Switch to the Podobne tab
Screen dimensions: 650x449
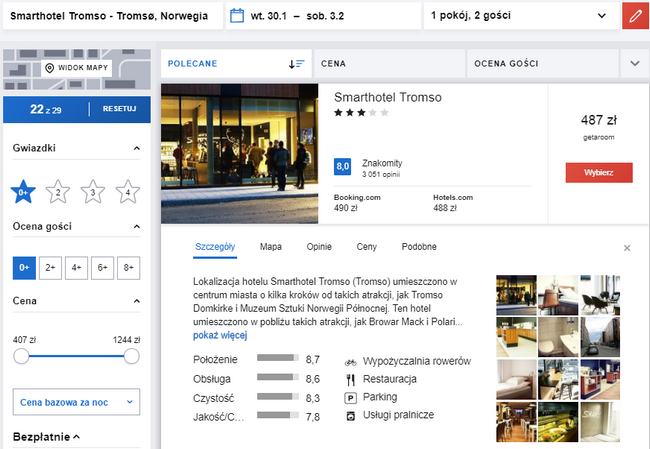point(419,247)
